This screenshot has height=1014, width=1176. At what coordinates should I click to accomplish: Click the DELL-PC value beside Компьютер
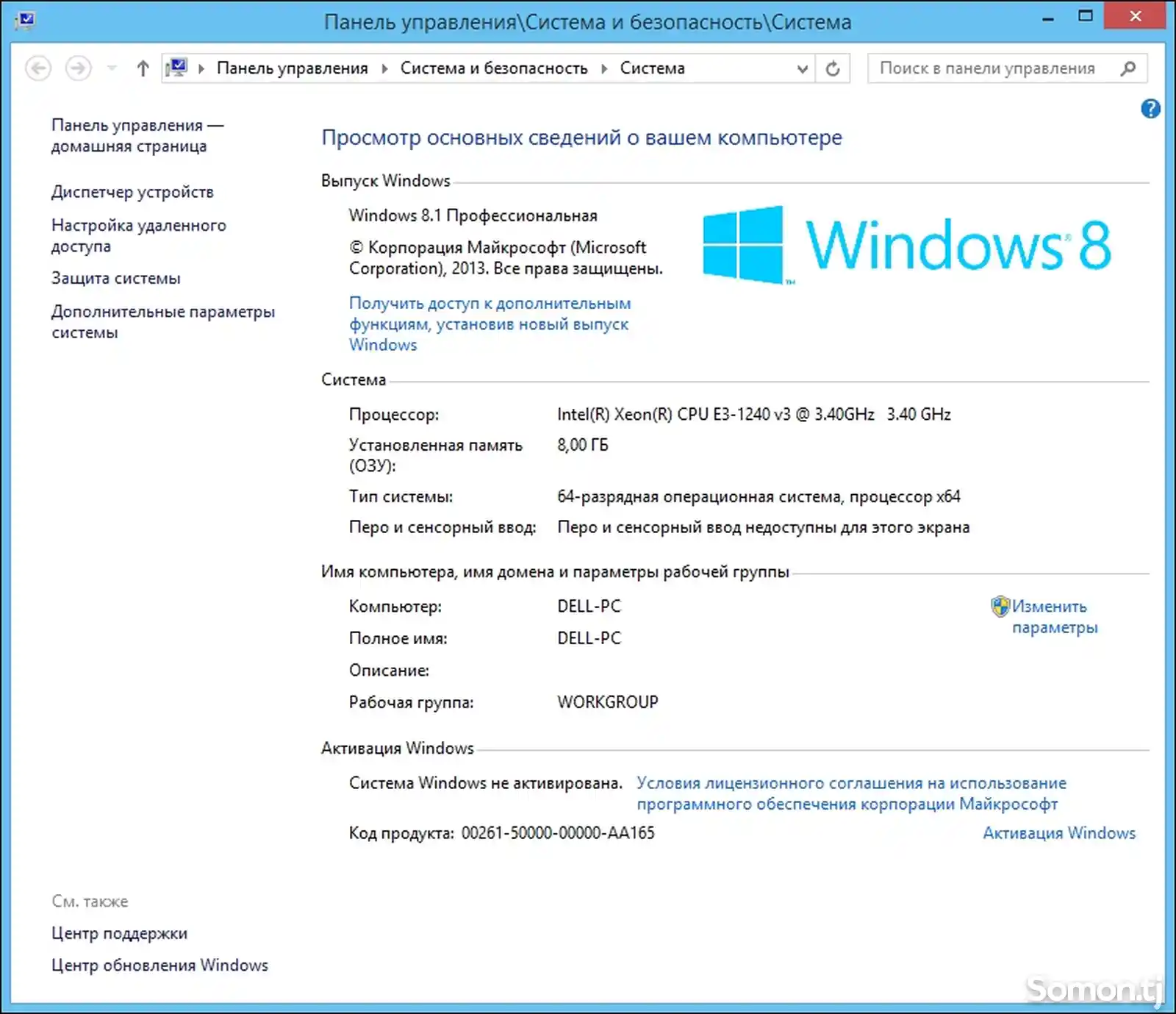589,606
